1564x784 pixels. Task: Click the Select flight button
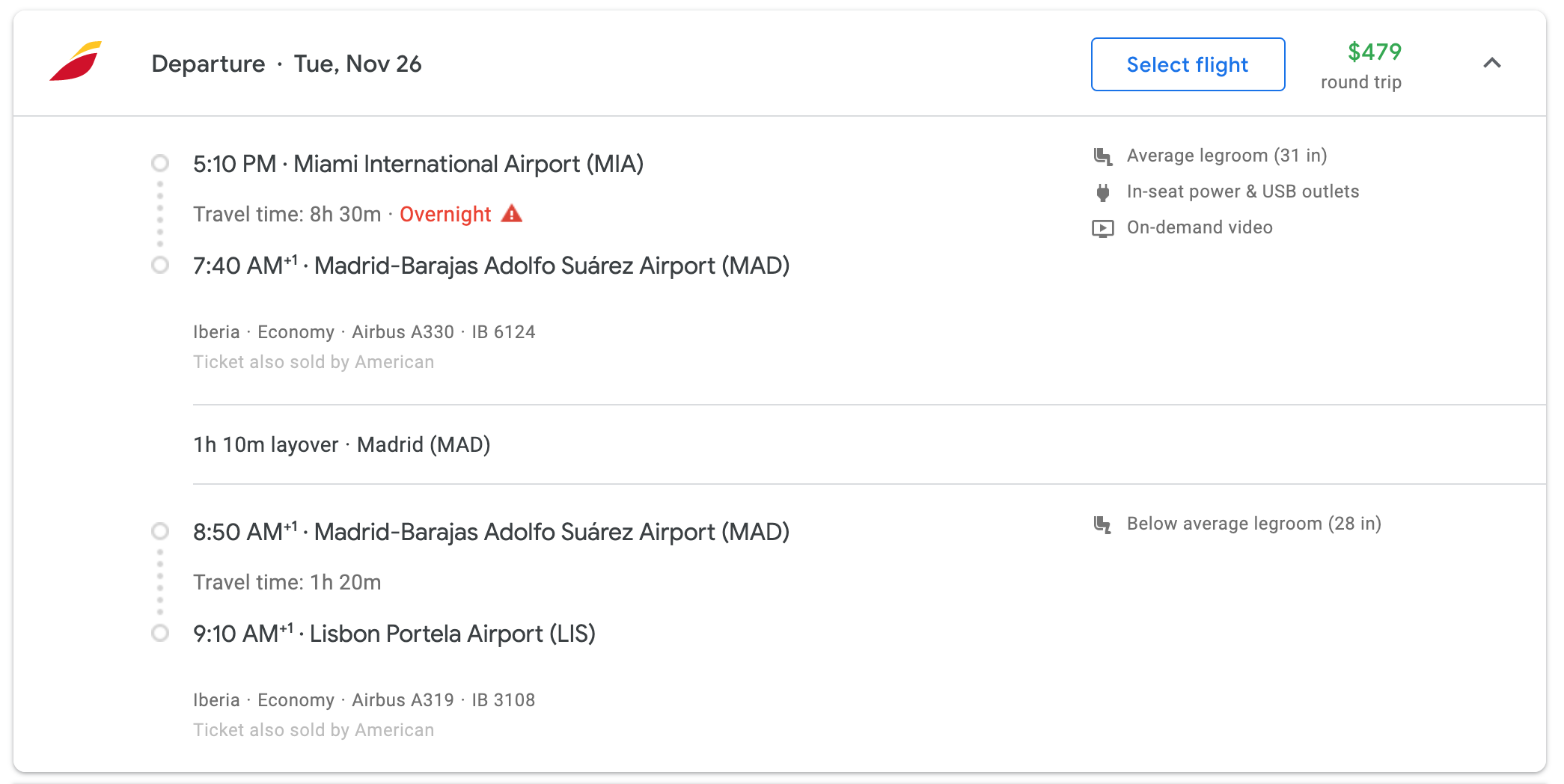coord(1188,64)
